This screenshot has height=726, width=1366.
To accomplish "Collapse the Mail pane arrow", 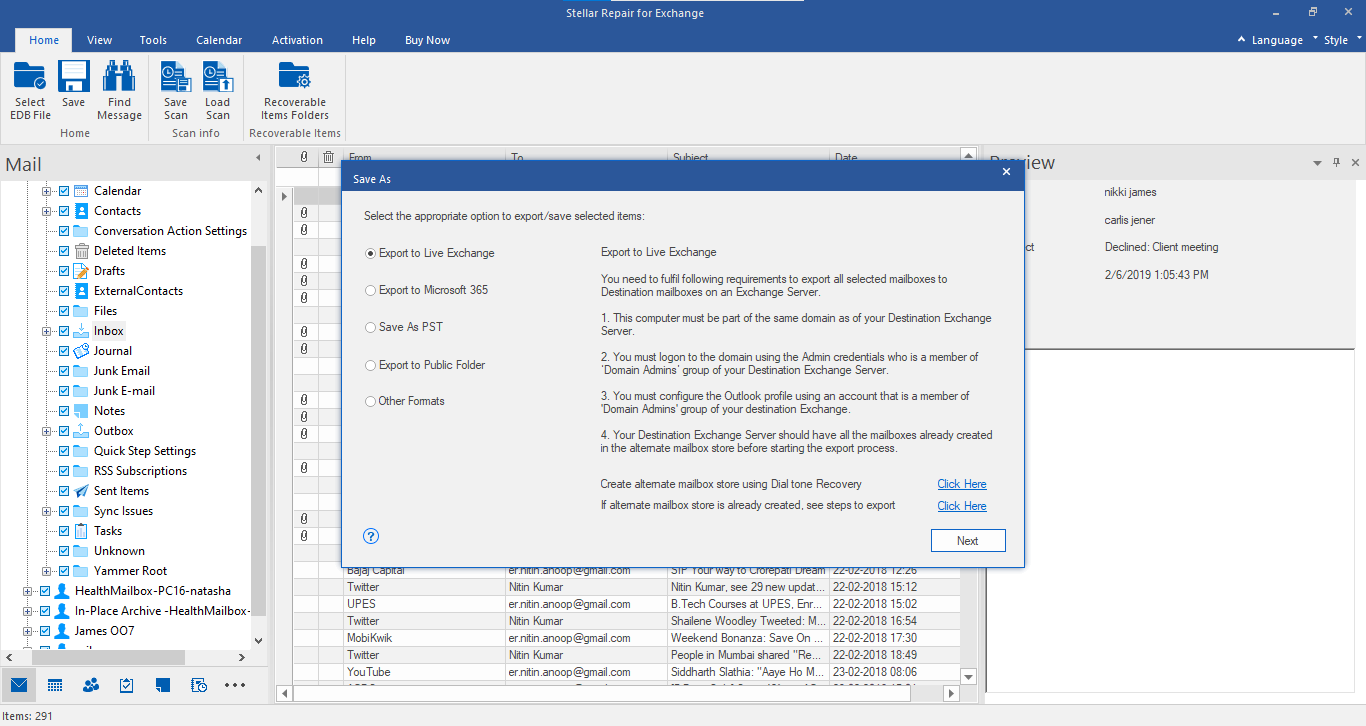I will coord(258,158).
